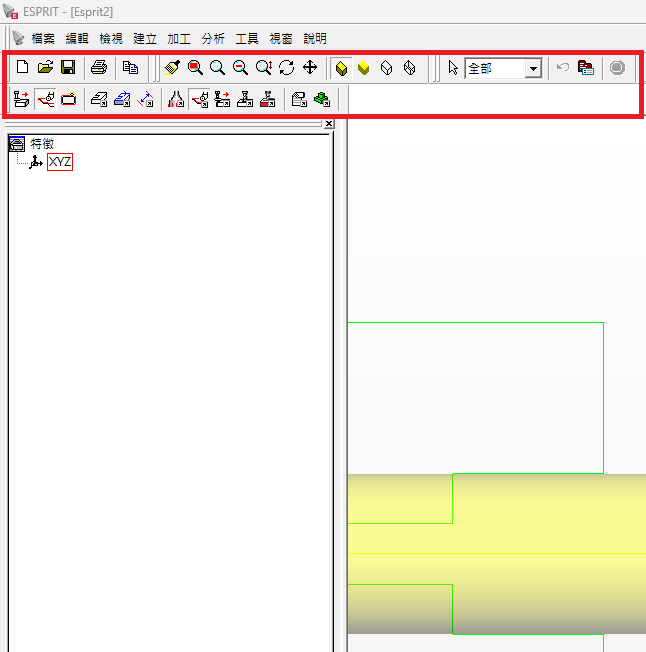Click the Rotate view circular arrows icon
The height and width of the screenshot is (652, 646).
point(287,68)
